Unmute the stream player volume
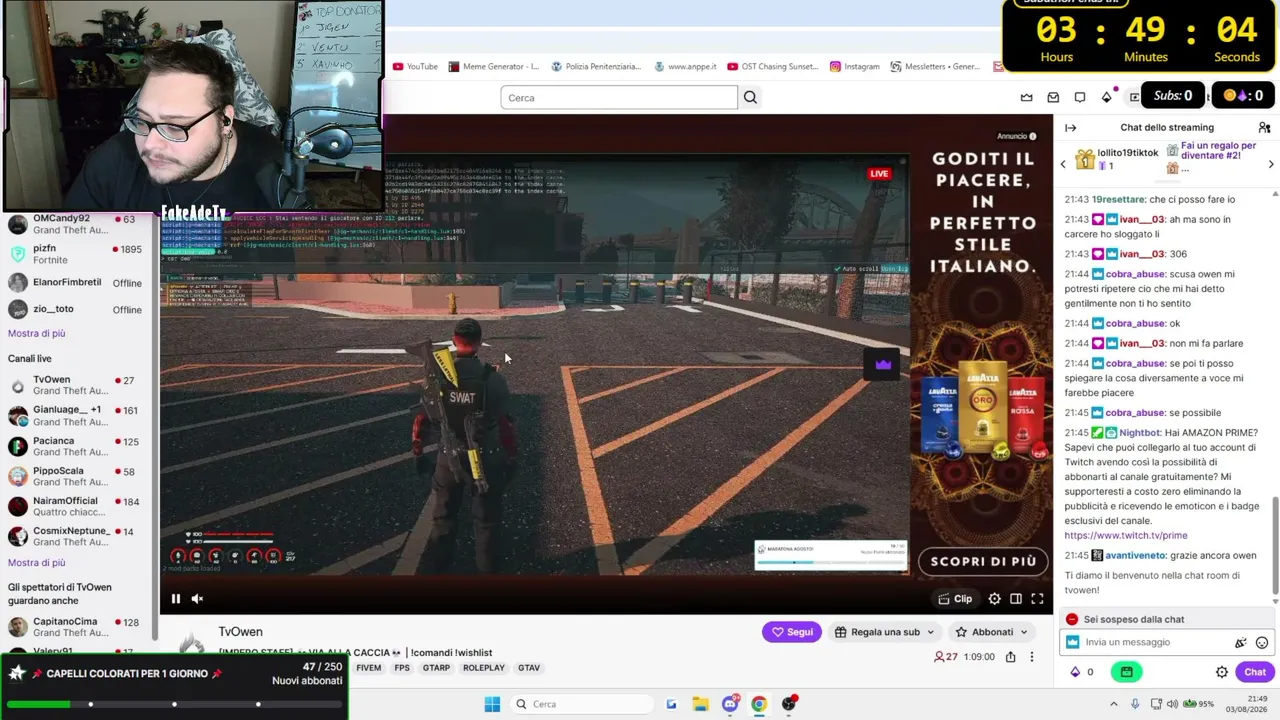Screen dimensions: 1280x720 pos(197,599)
